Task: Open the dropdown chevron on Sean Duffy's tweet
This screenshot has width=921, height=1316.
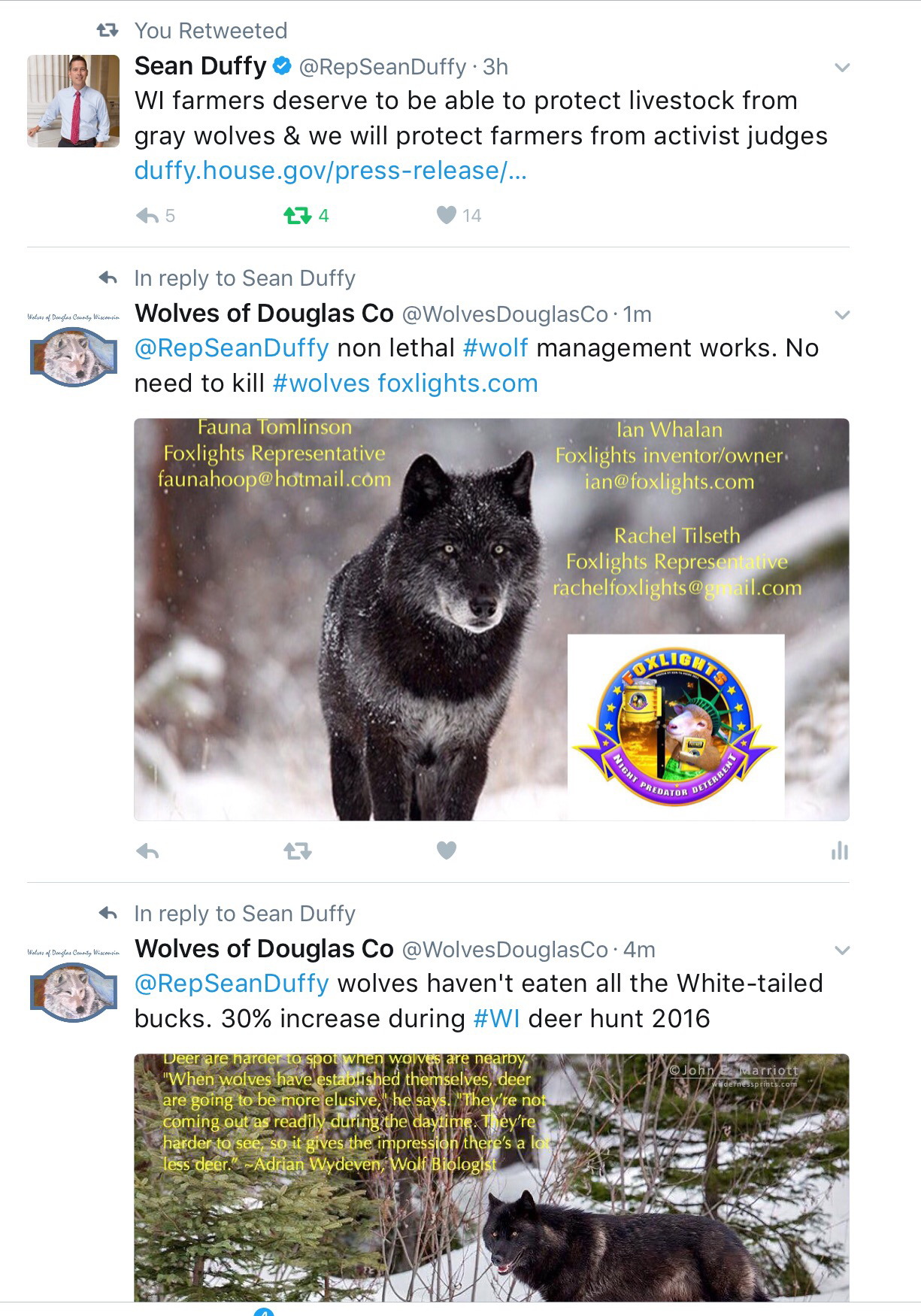Action: (842, 68)
